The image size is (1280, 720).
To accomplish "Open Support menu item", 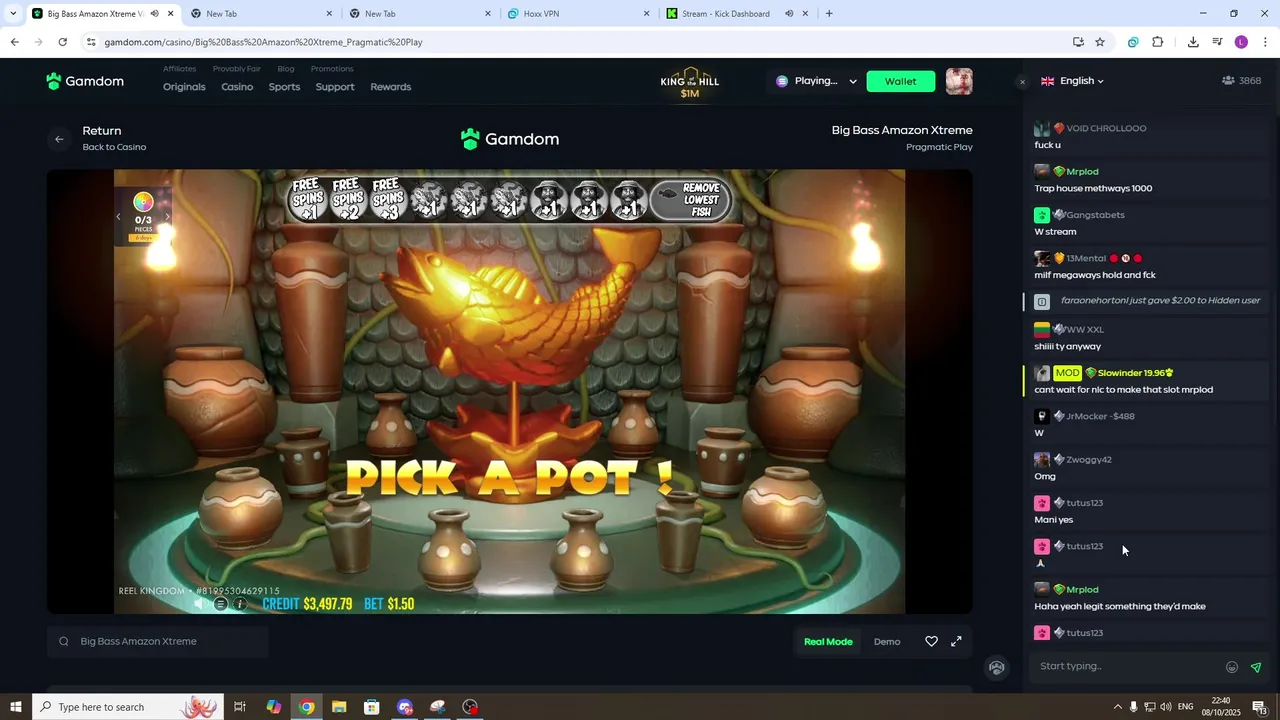I will click(x=335, y=87).
